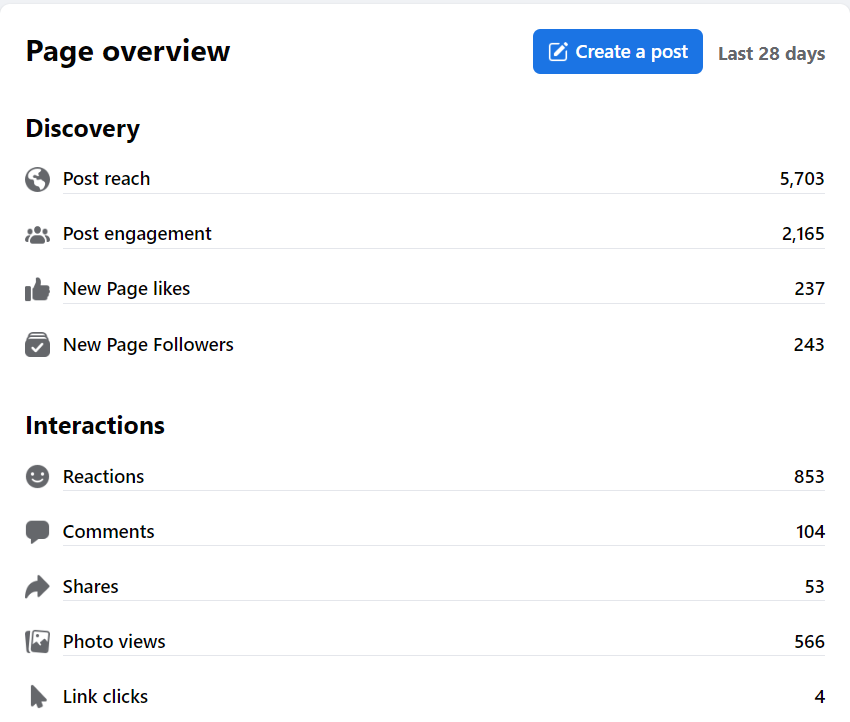Click the arrow icon beside Shares

pos(37,587)
